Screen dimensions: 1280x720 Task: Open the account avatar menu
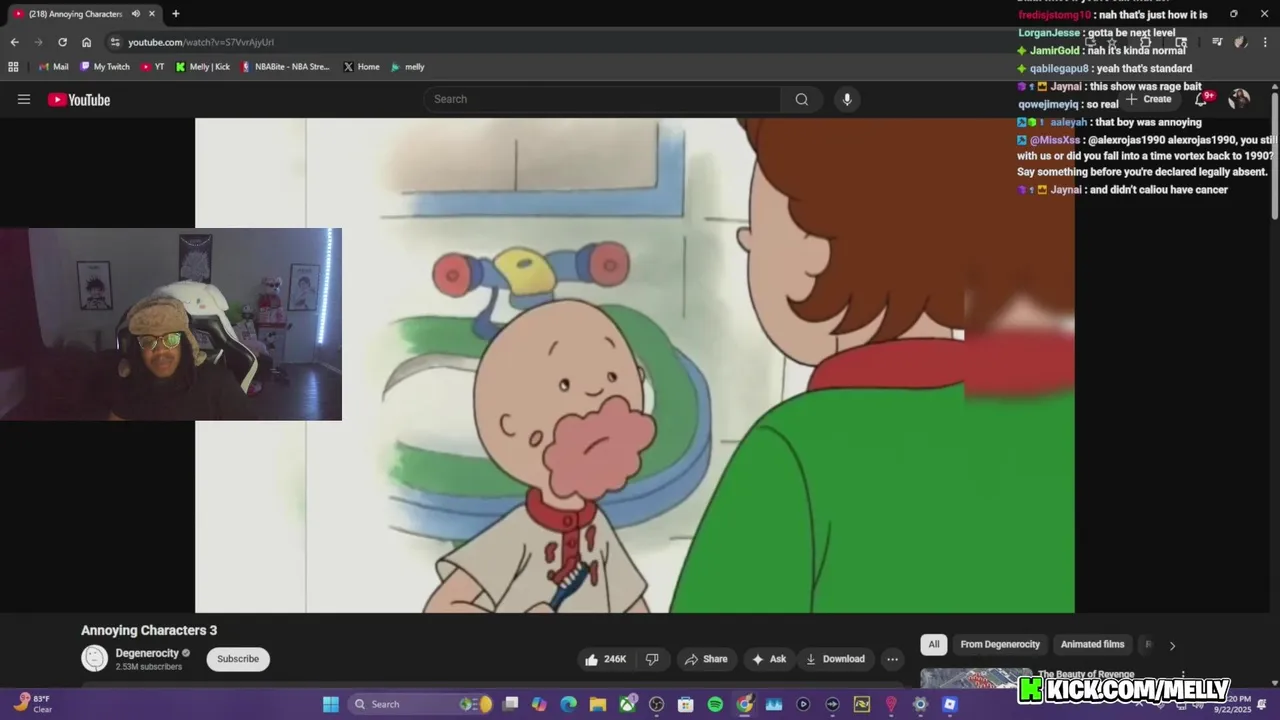coord(1239,99)
